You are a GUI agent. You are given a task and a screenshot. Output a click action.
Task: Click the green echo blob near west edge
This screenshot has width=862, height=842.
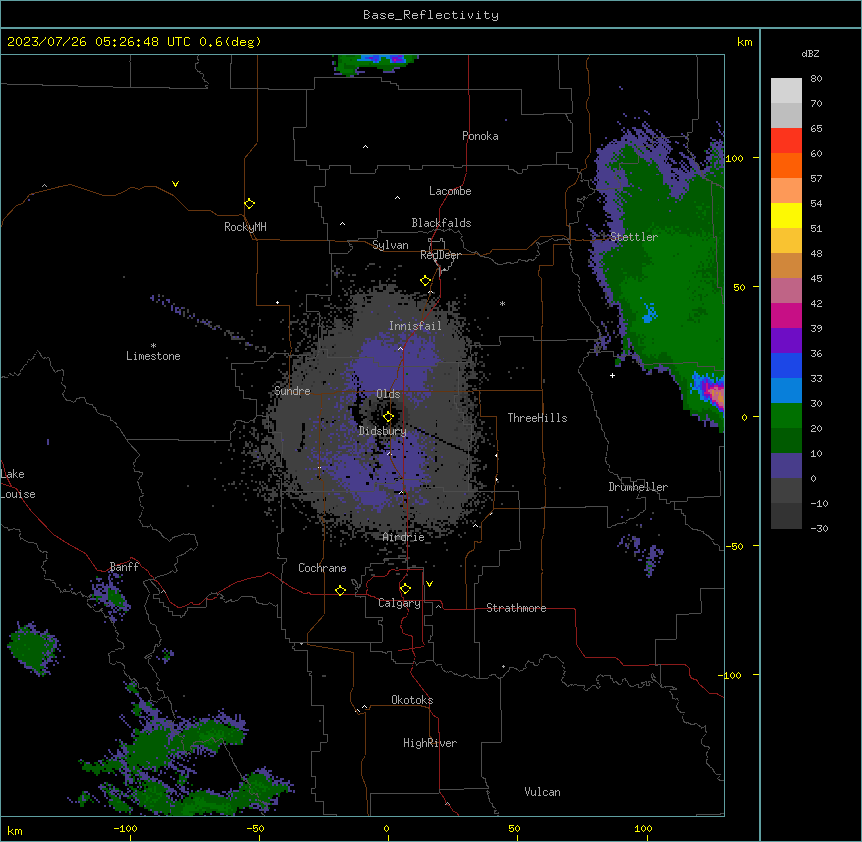tap(34, 649)
